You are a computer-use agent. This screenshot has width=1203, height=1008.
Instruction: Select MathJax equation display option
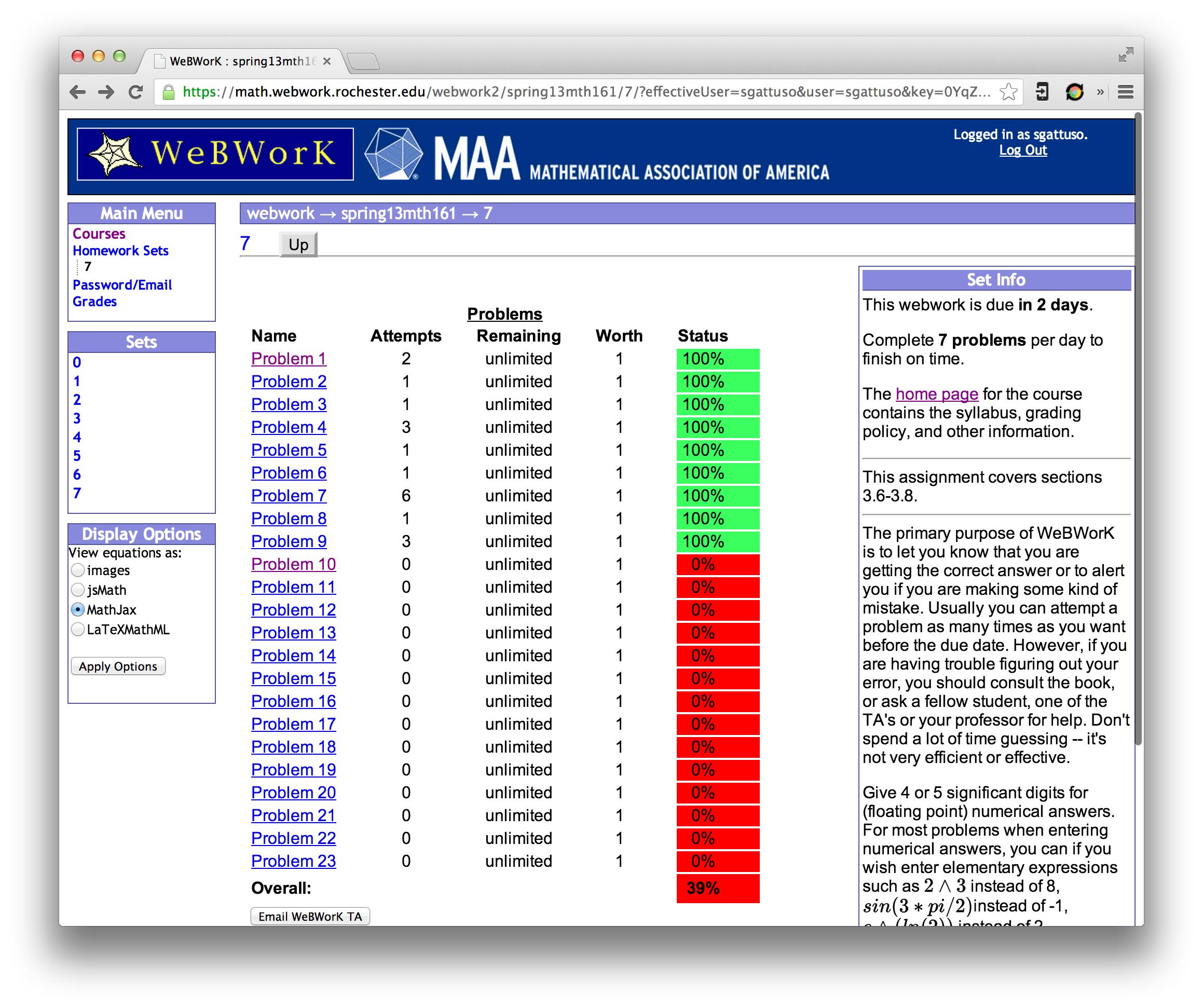coord(78,609)
